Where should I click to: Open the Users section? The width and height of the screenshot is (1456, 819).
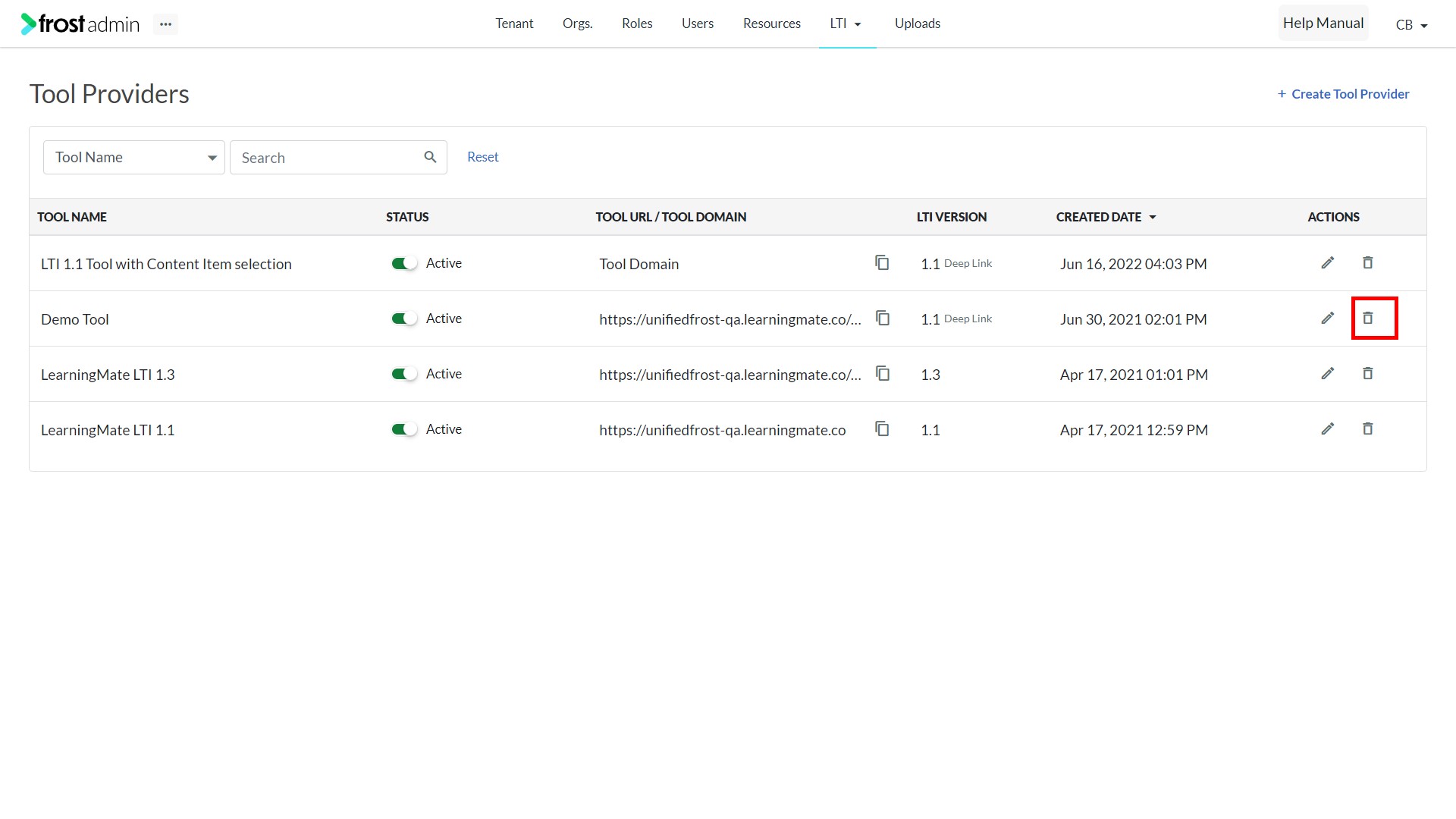pos(697,24)
